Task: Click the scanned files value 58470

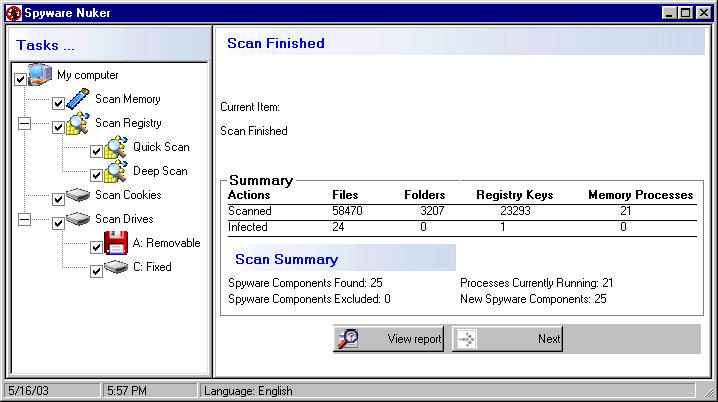Action: click(x=347, y=211)
